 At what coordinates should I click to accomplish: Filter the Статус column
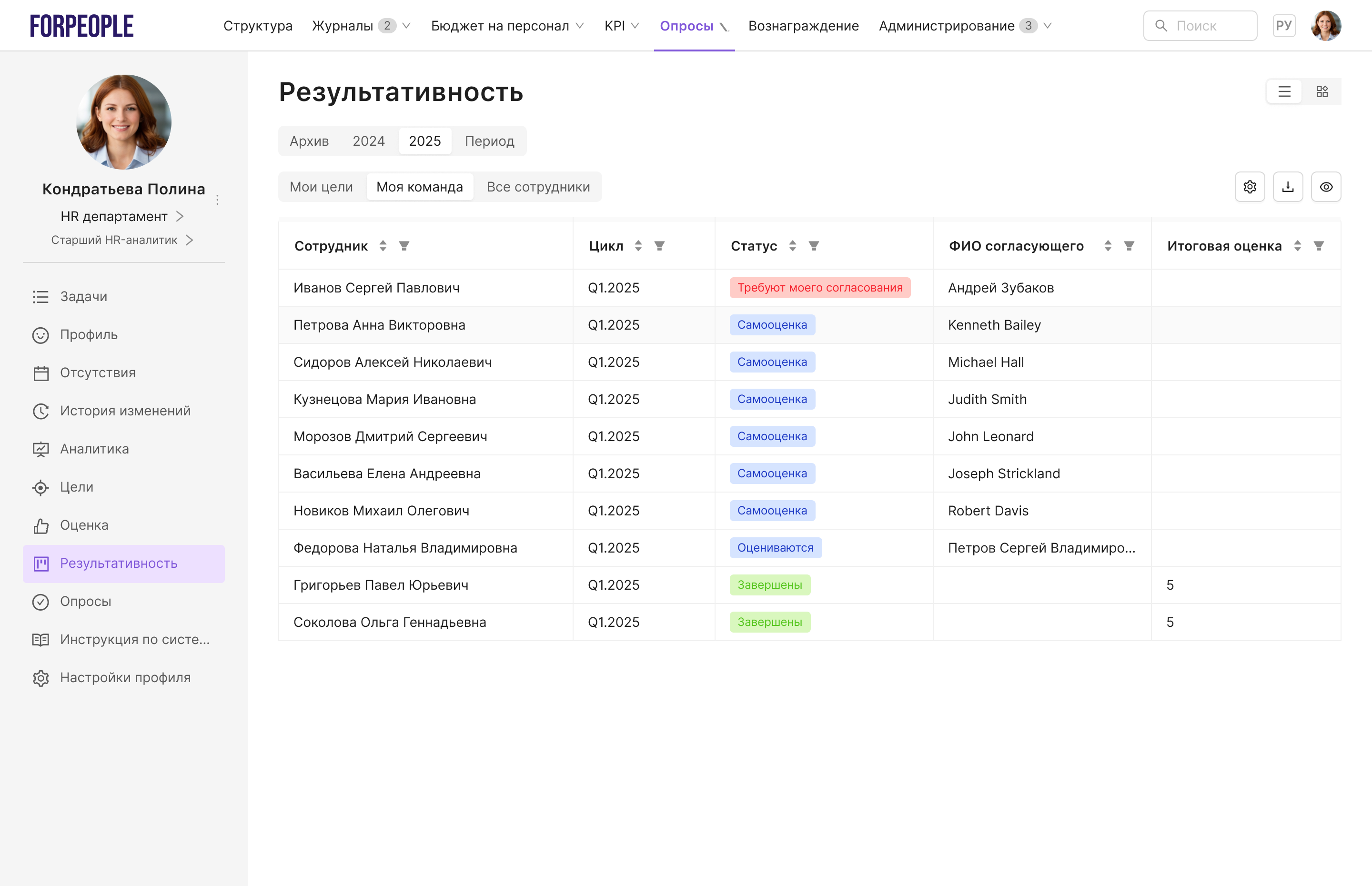coord(813,246)
